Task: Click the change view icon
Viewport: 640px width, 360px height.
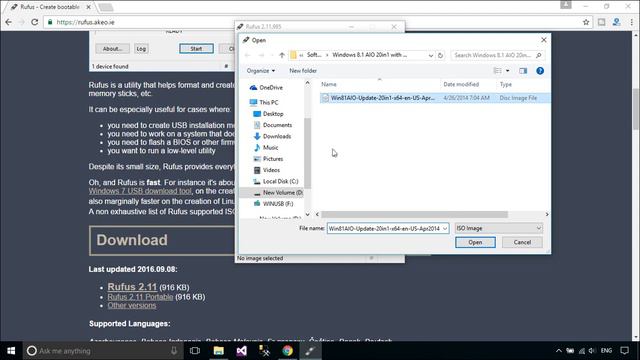Action: [x=498, y=71]
